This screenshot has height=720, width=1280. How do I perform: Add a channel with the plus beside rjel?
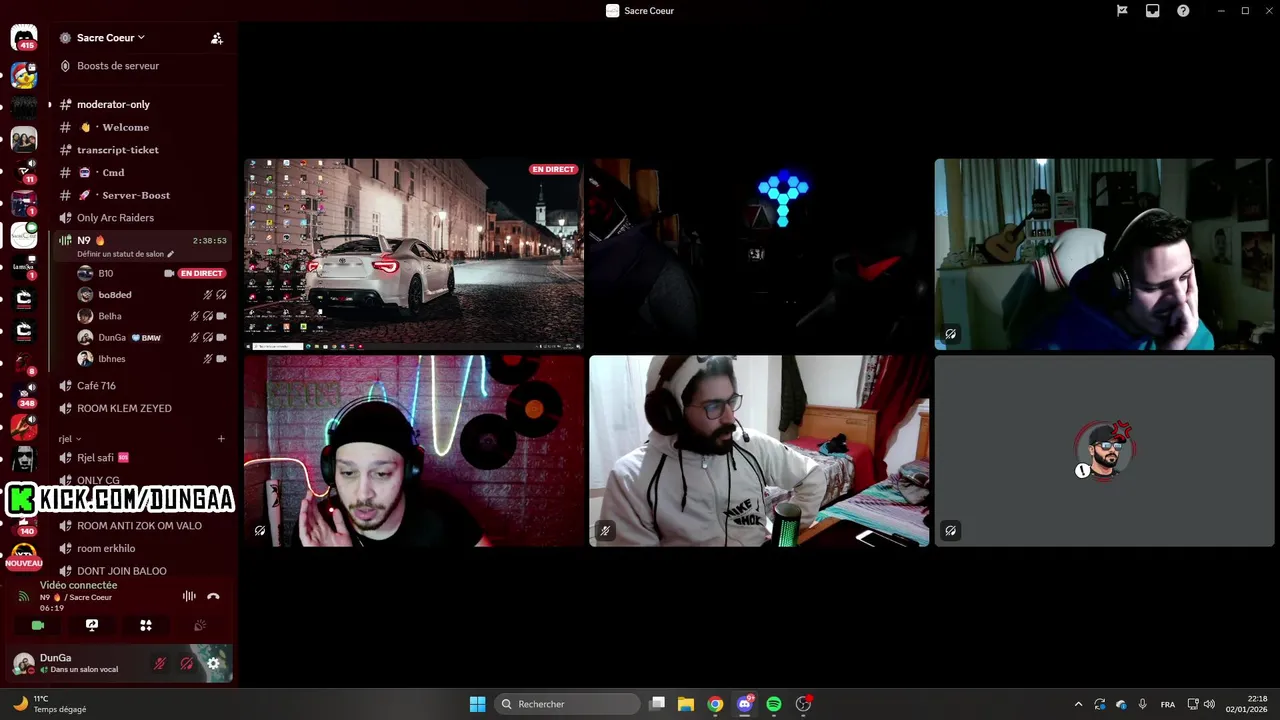tap(221, 439)
